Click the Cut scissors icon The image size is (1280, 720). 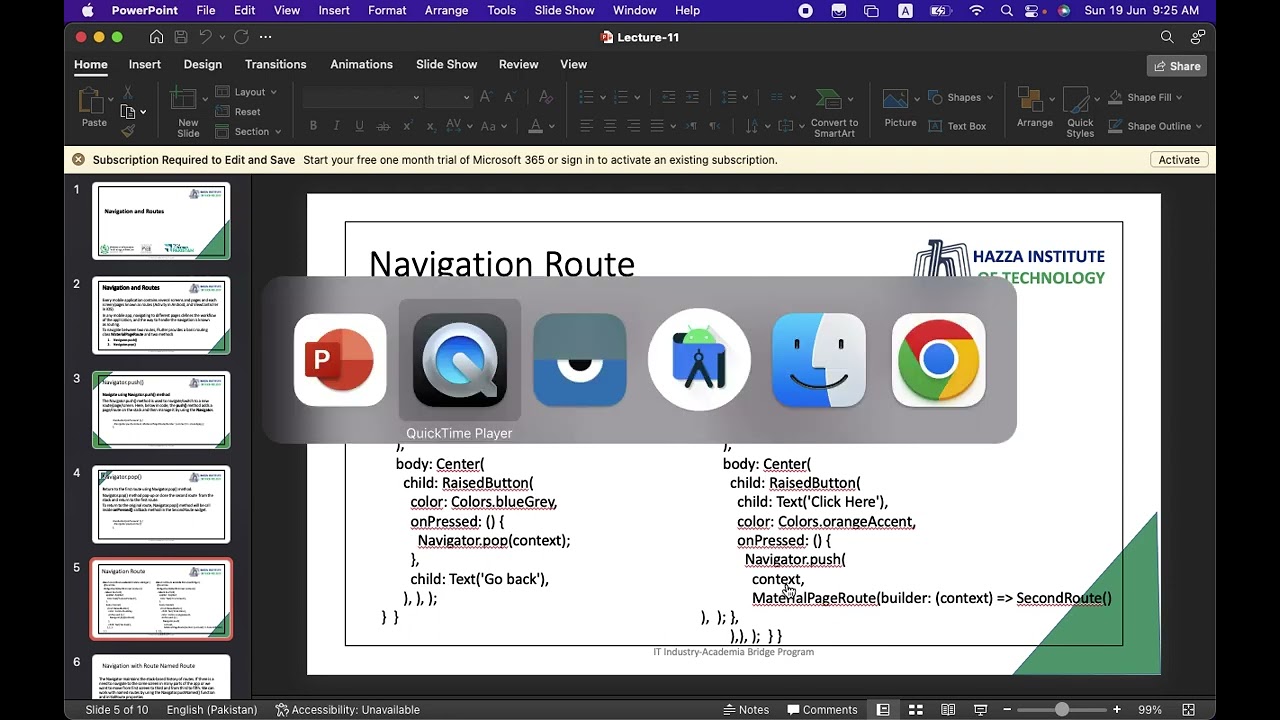(127, 93)
